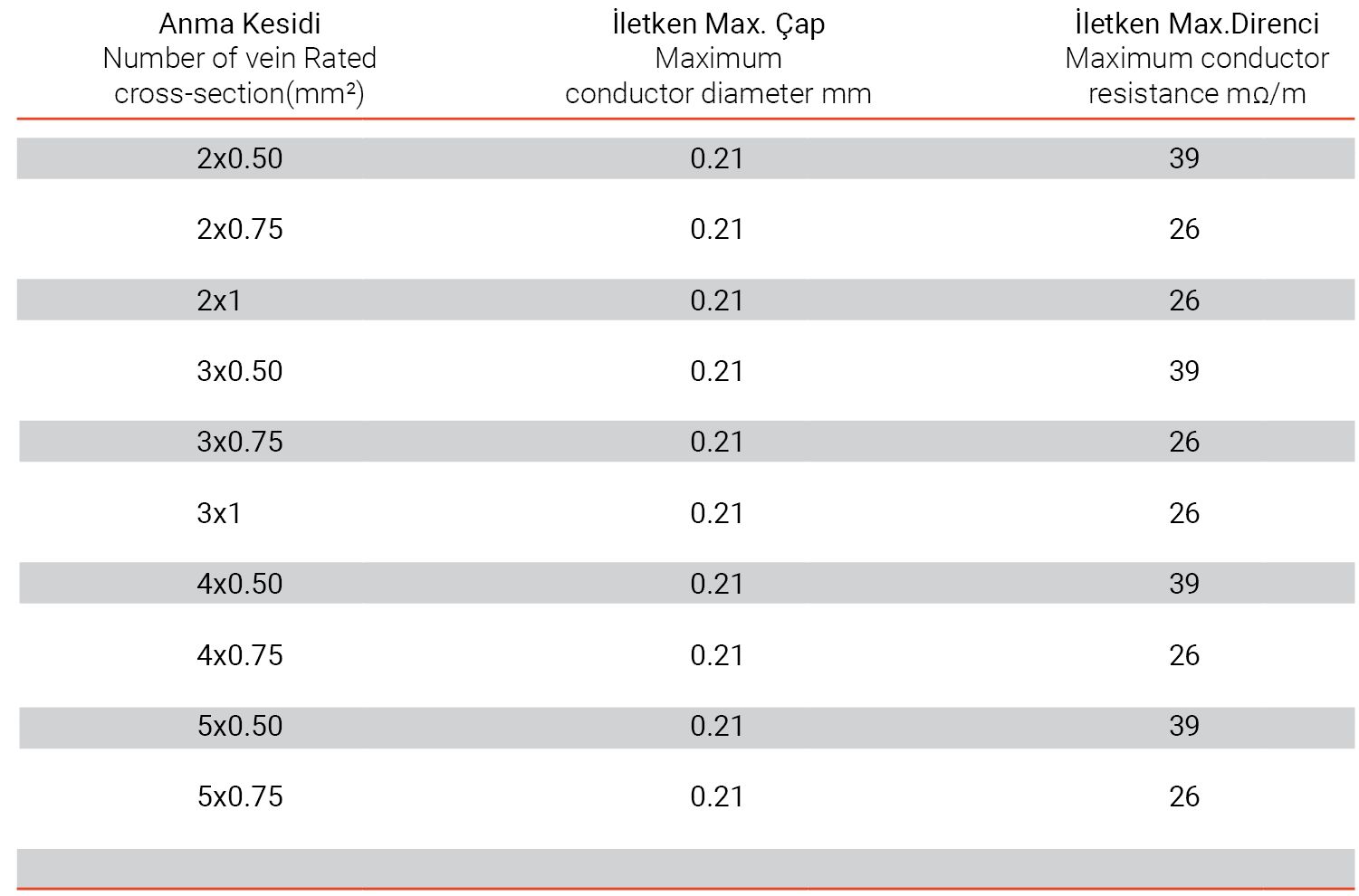Select the İletken Max. Çap header
Image resolution: width=1359 pixels, height=896 pixels.
[718, 24]
